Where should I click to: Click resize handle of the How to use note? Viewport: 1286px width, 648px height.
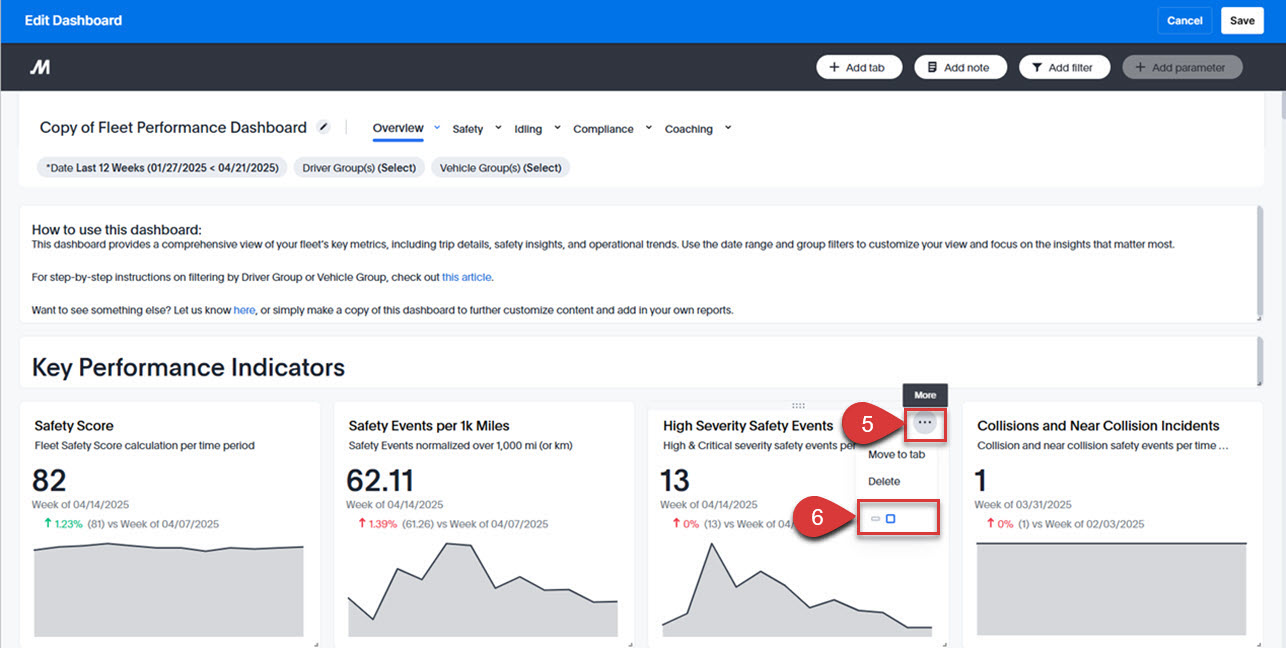pos(1258,317)
